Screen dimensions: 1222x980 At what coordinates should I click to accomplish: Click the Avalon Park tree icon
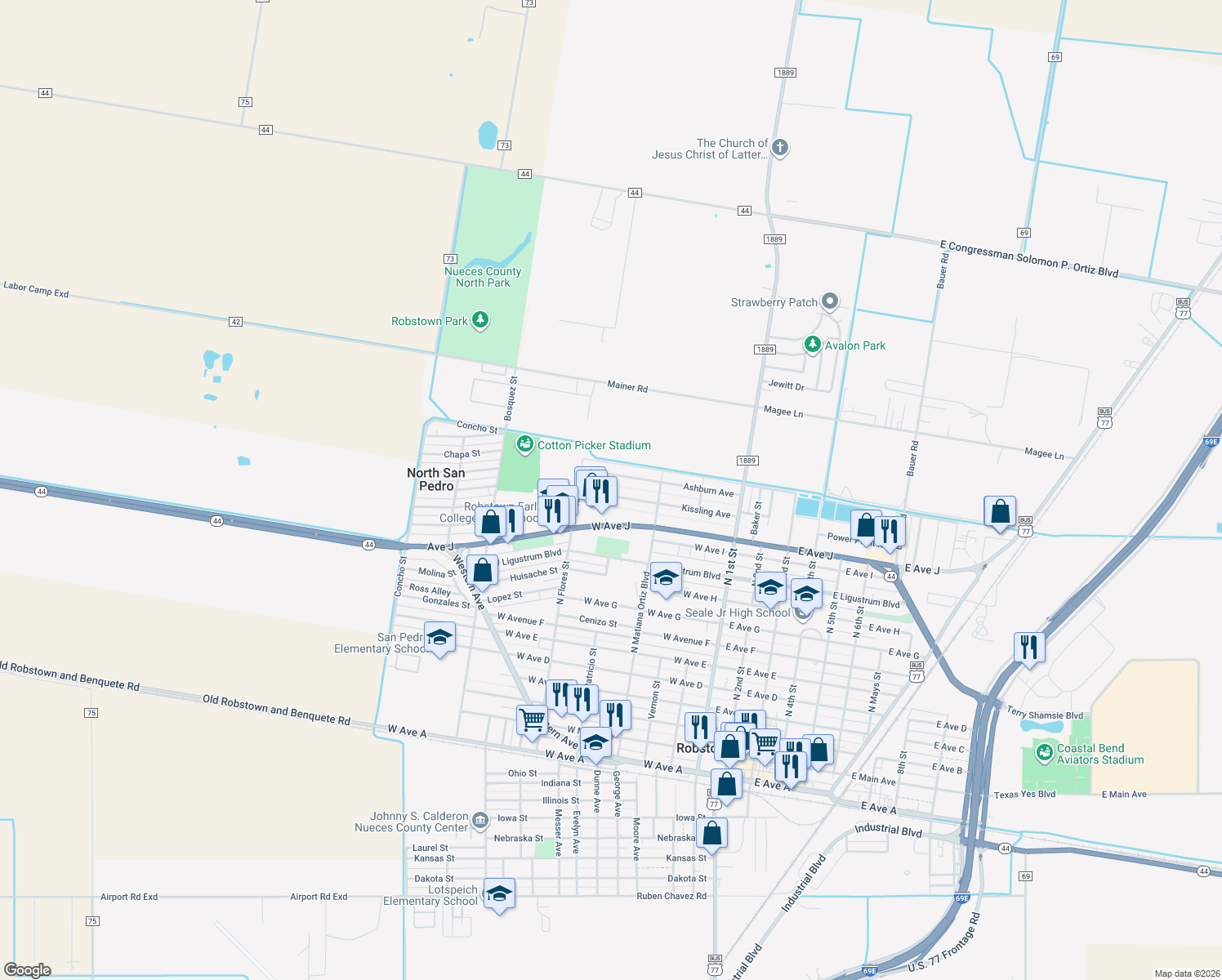point(813,345)
